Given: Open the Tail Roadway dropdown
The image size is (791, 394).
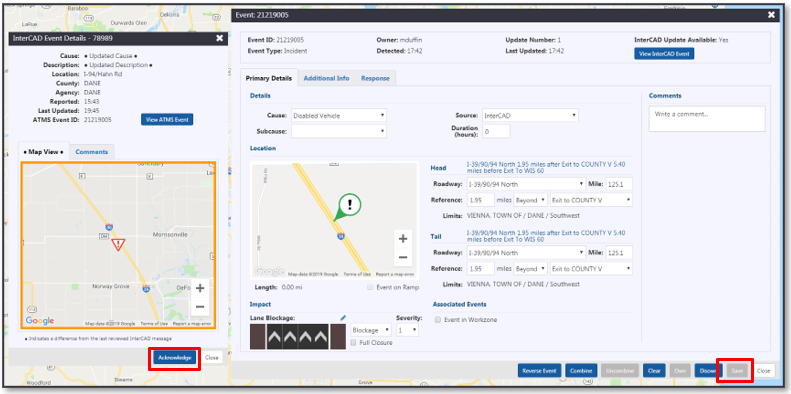Looking at the screenshot, I should 526,253.
